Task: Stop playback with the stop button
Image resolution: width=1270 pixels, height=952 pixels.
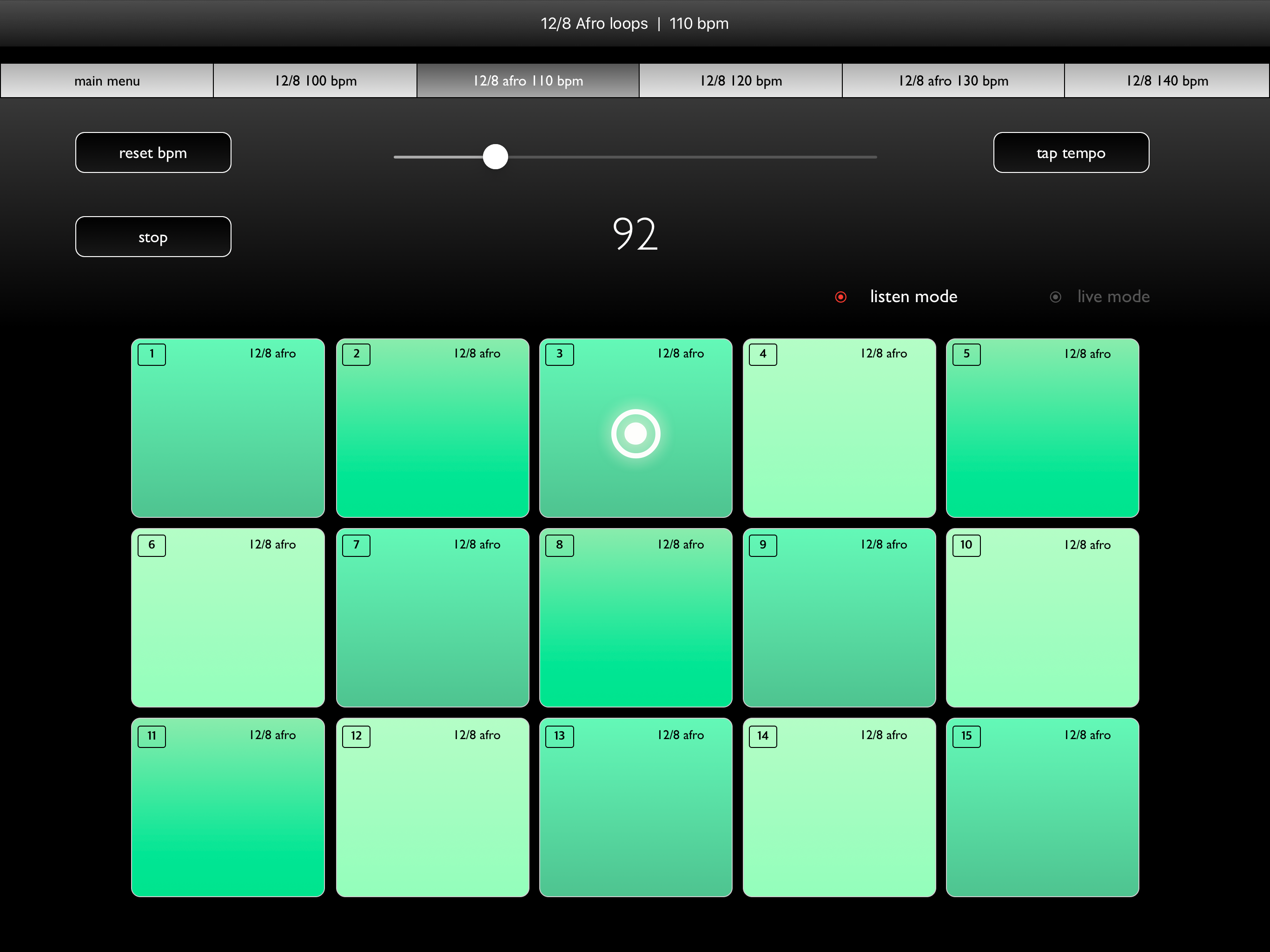Action: [x=153, y=237]
